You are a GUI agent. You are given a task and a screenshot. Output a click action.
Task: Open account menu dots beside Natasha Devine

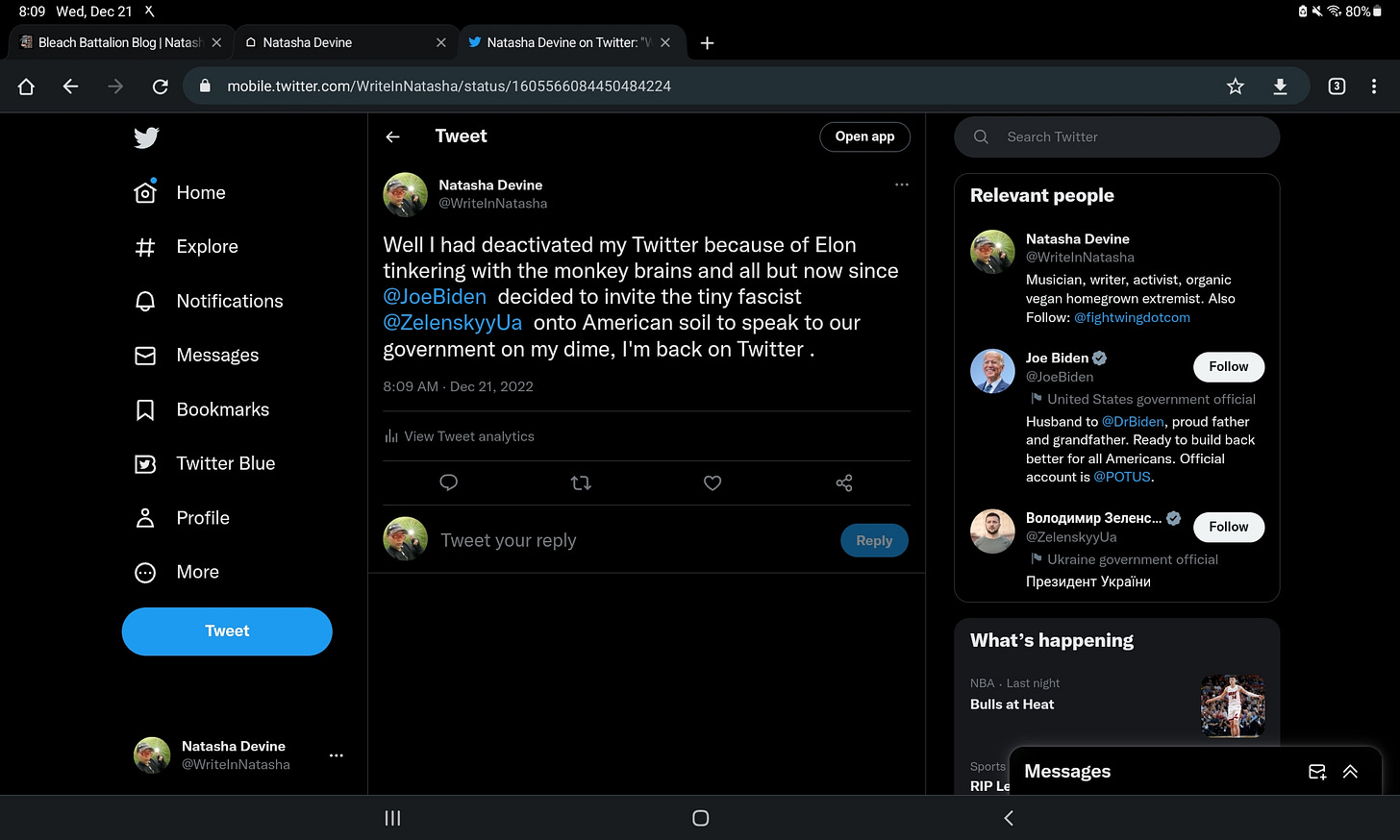coord(337,755)
